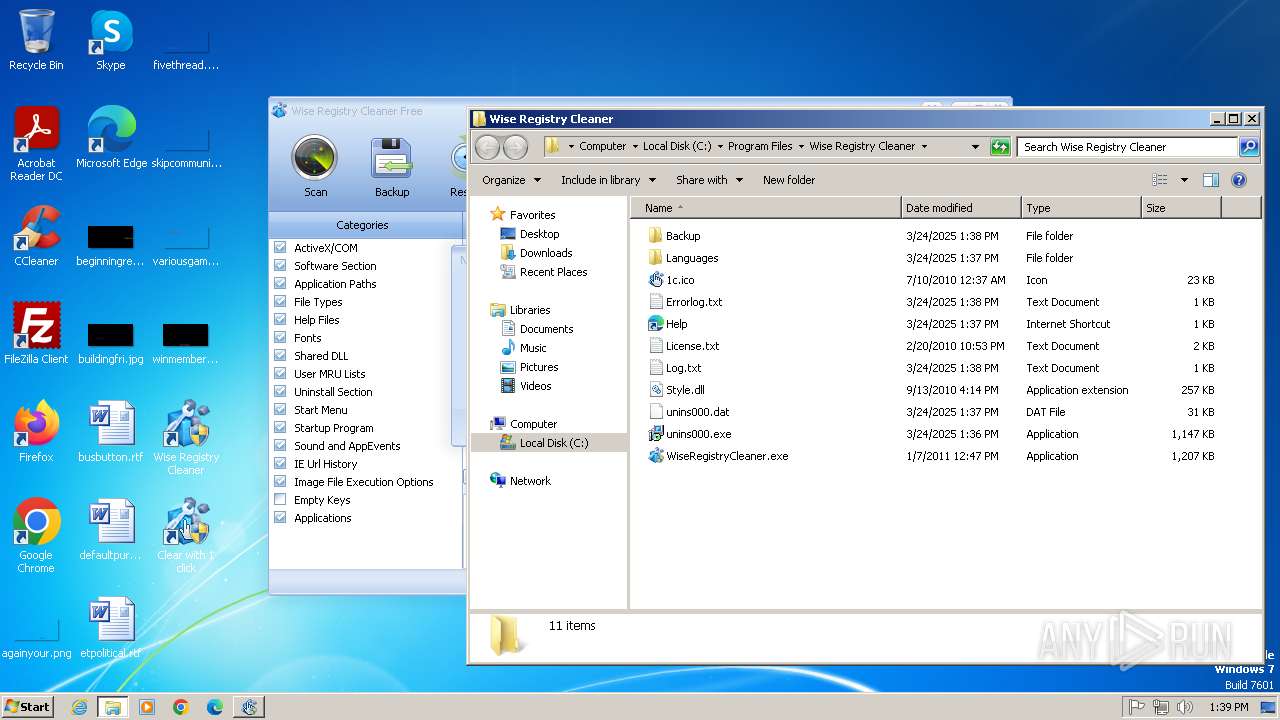Open the Organize dropdown menu
Image resolution: width=1280 pixels, height=720 pixels.
click(x=511, y=180)
